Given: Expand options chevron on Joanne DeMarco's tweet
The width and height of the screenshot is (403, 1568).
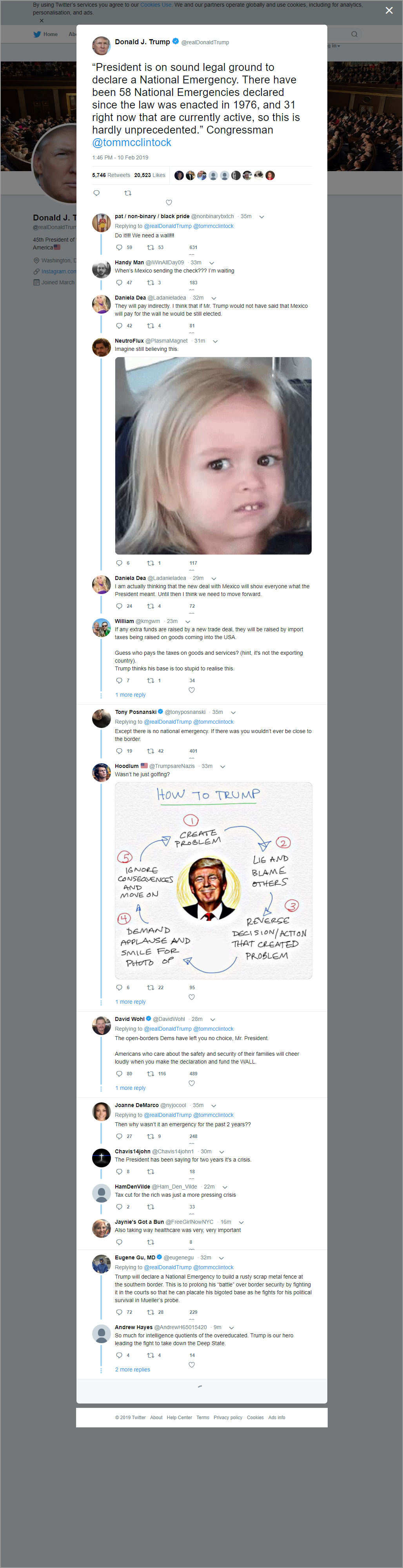Looking at the screenshot, I should tap(213, 1105).
